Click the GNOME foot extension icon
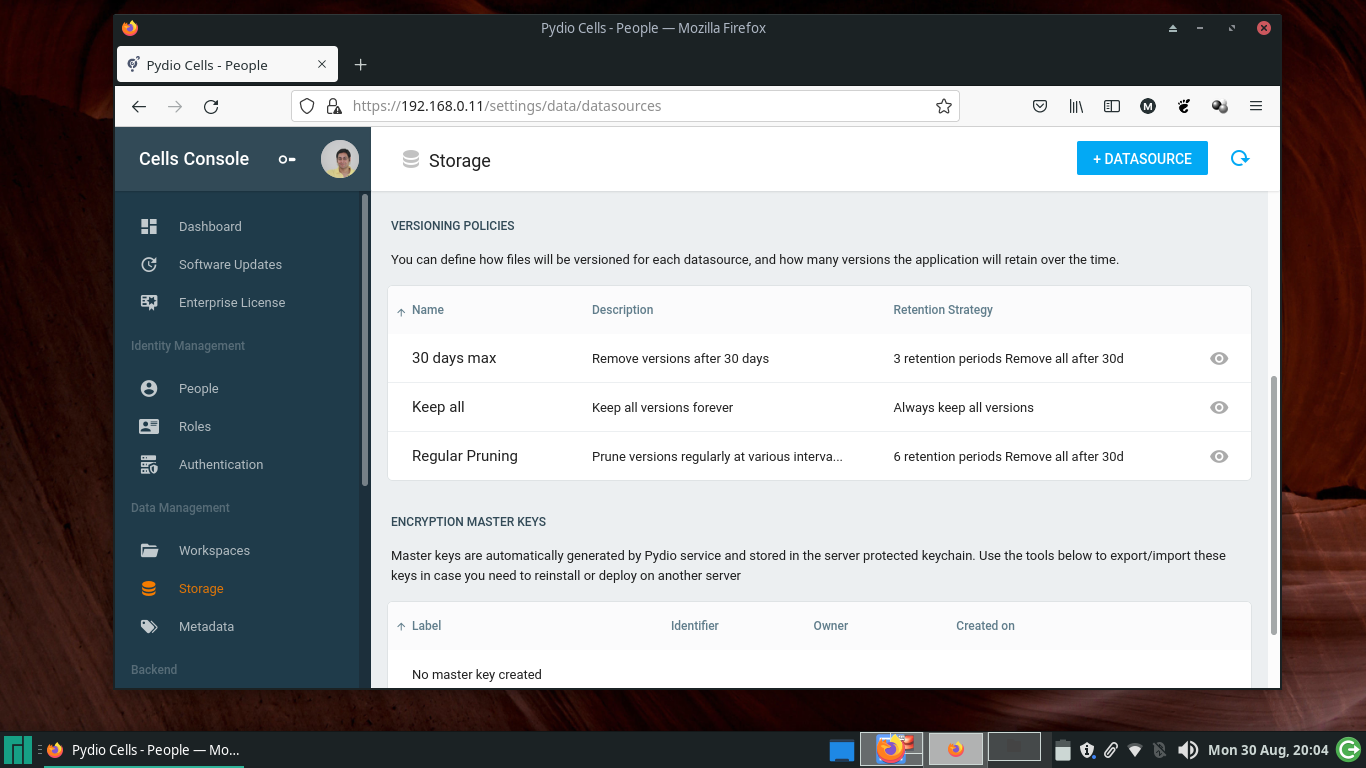 tap(1184, 106)
